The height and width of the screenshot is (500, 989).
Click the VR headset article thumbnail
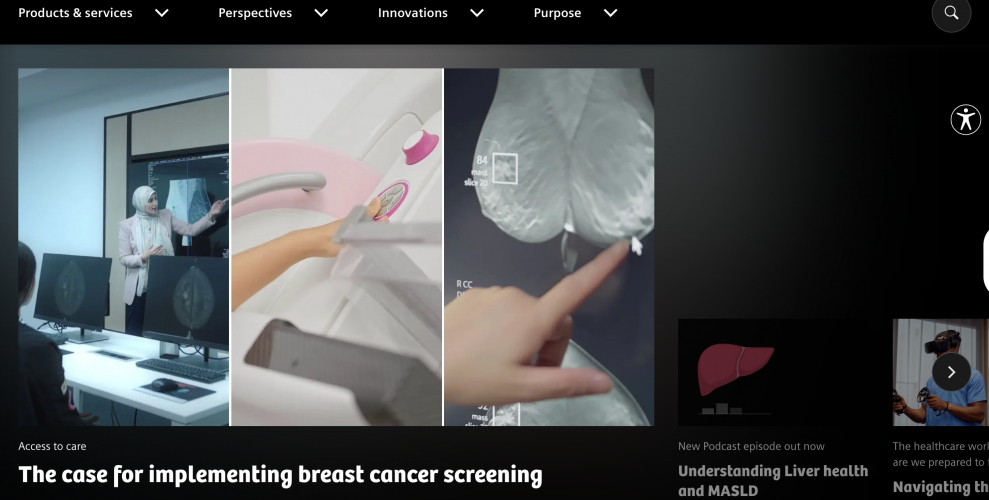pos(940,372)
